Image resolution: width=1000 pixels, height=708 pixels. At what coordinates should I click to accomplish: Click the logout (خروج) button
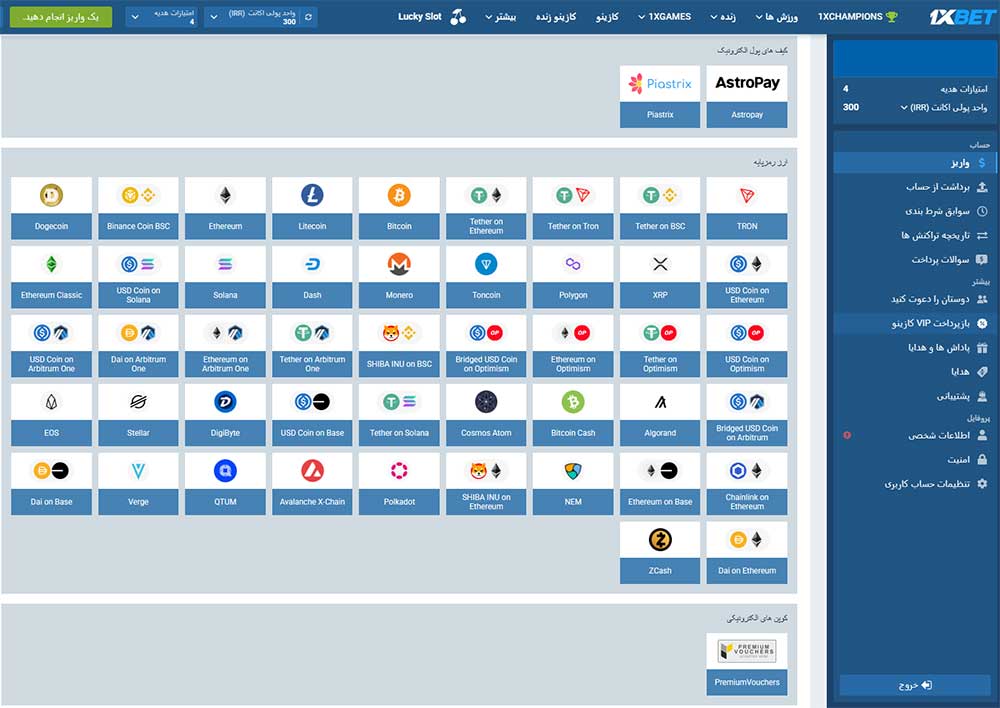(x=915, y=685)
